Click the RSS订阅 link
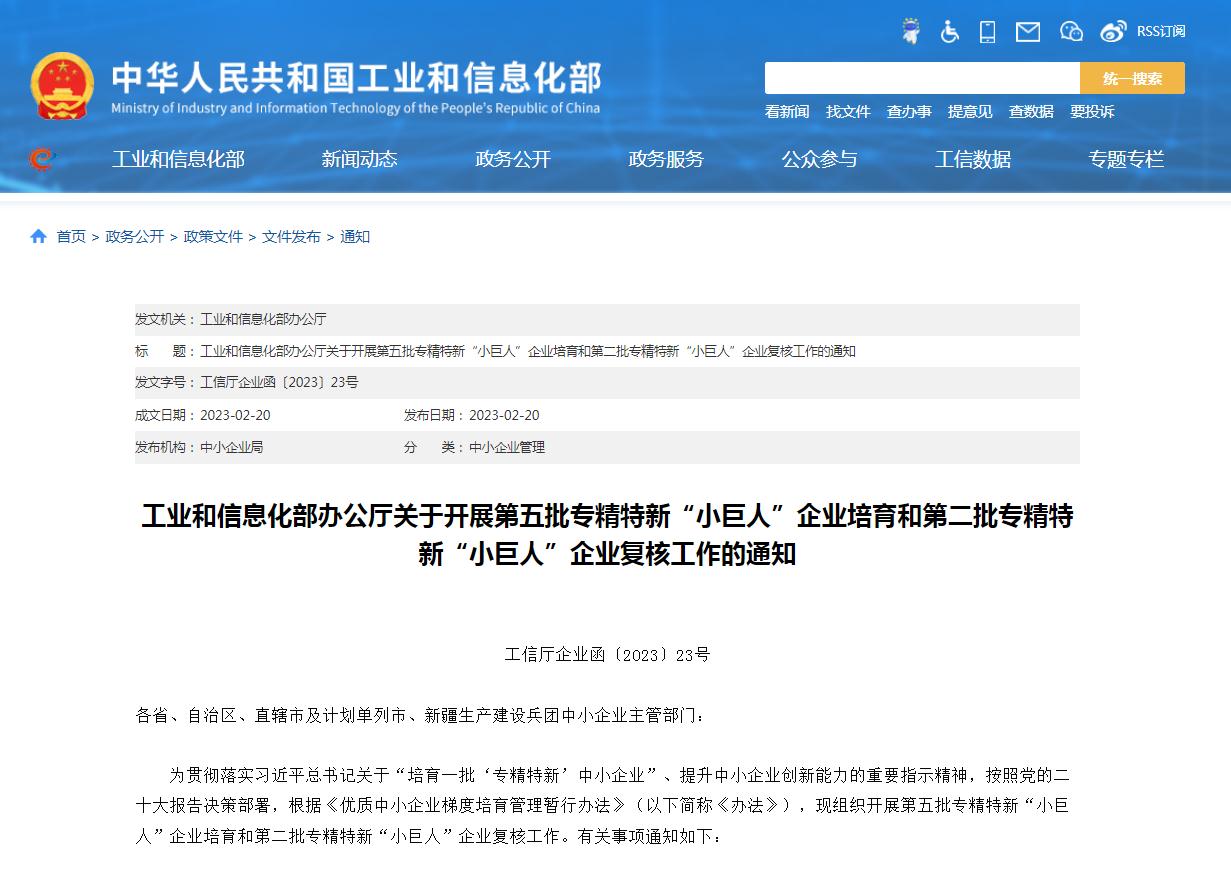 click(1160, 32)
